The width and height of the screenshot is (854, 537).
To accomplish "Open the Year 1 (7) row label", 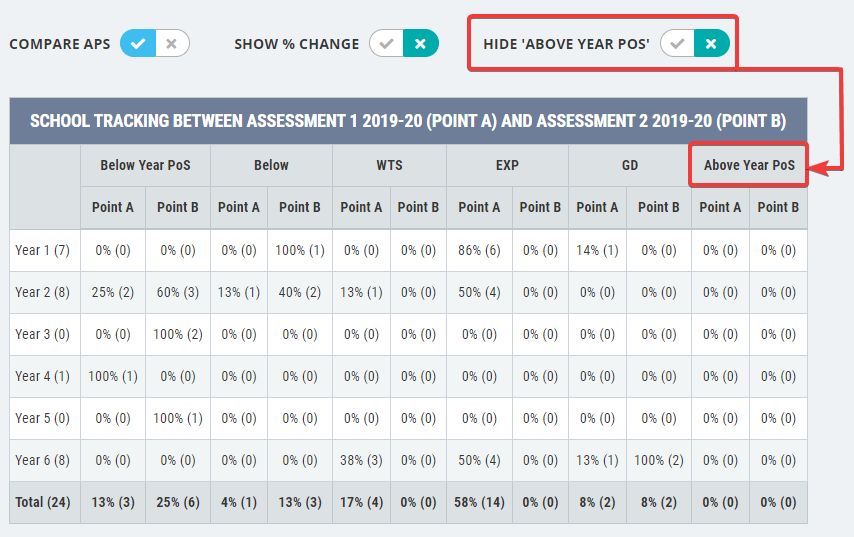I will 42,250.
